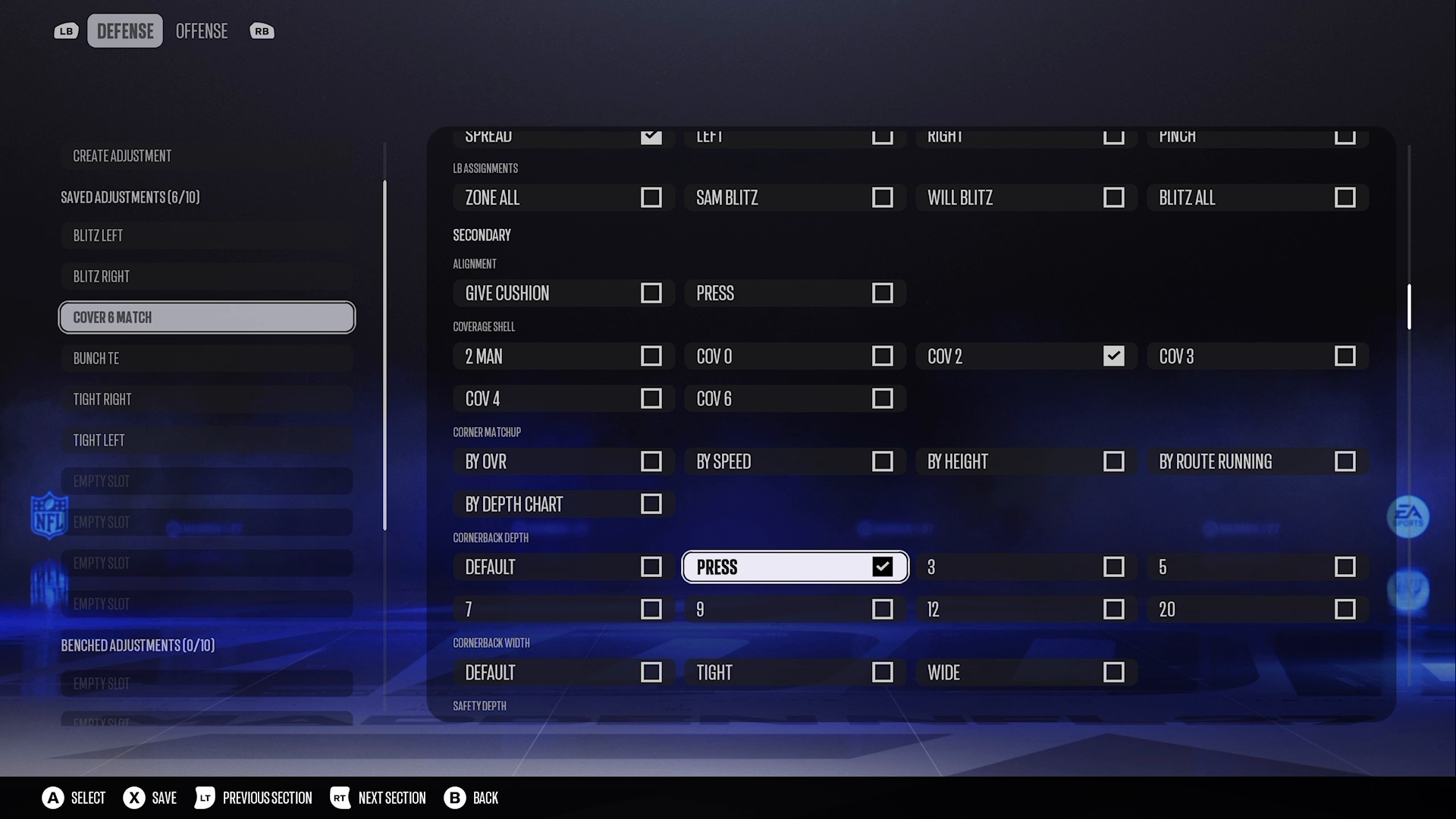This screenshot has height=819, width=1456.
Task: Select Cov 4 coverage shell
Action: [x=563, y=399]
